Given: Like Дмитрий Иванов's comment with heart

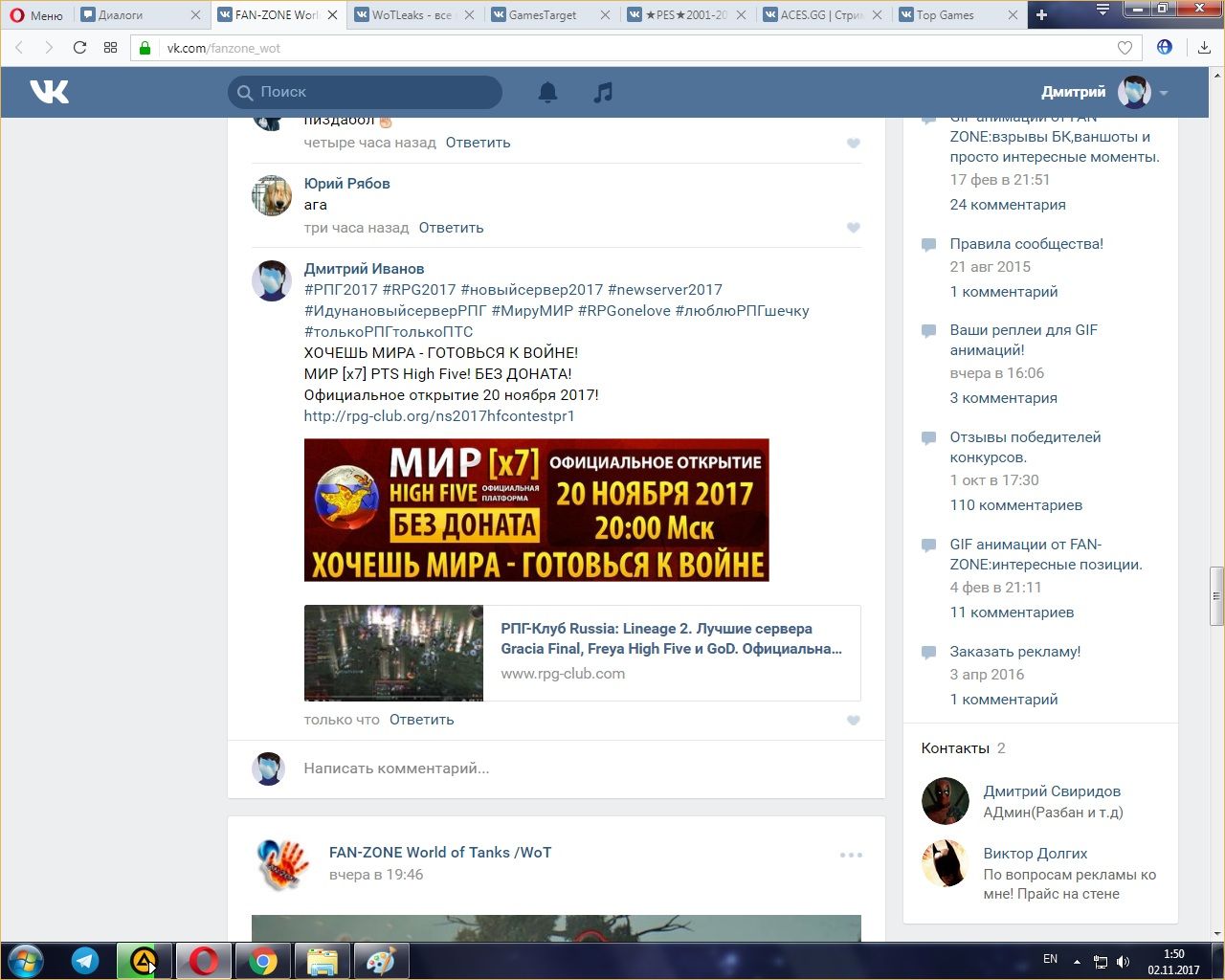Looking at the screenshot, I should point(853,721).
